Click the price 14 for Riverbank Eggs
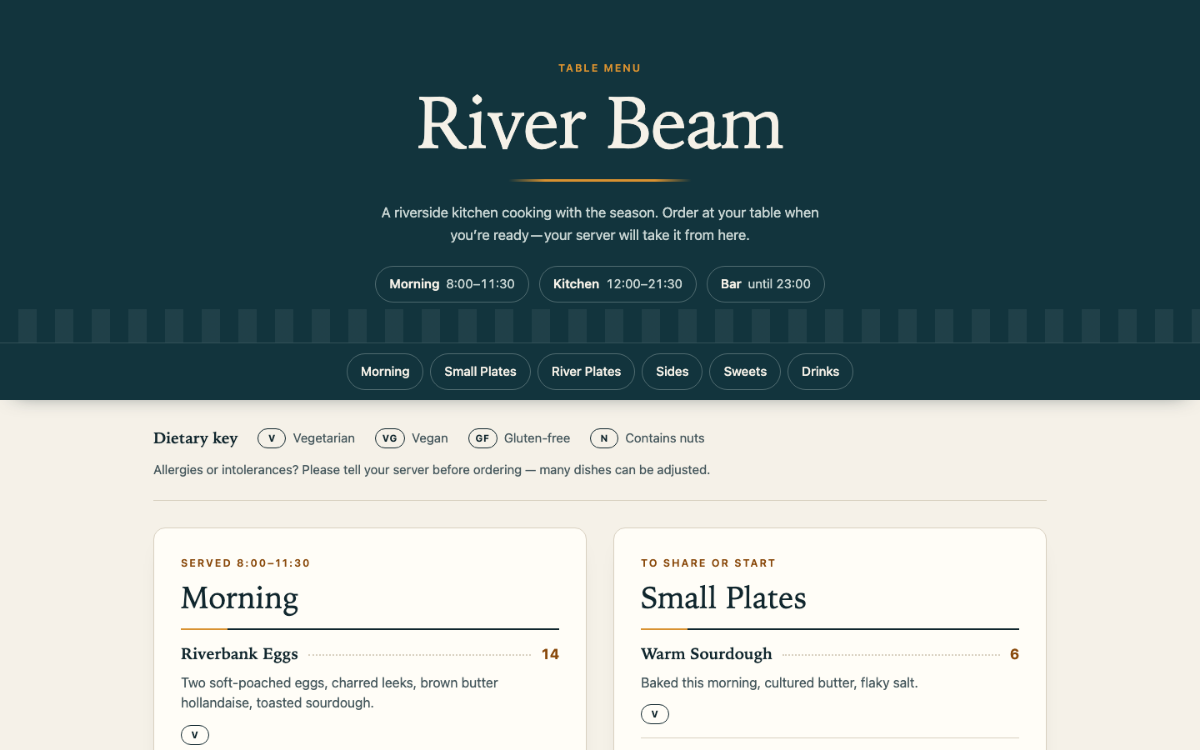Screen dimensions: 1200x750 click(550, 654)
